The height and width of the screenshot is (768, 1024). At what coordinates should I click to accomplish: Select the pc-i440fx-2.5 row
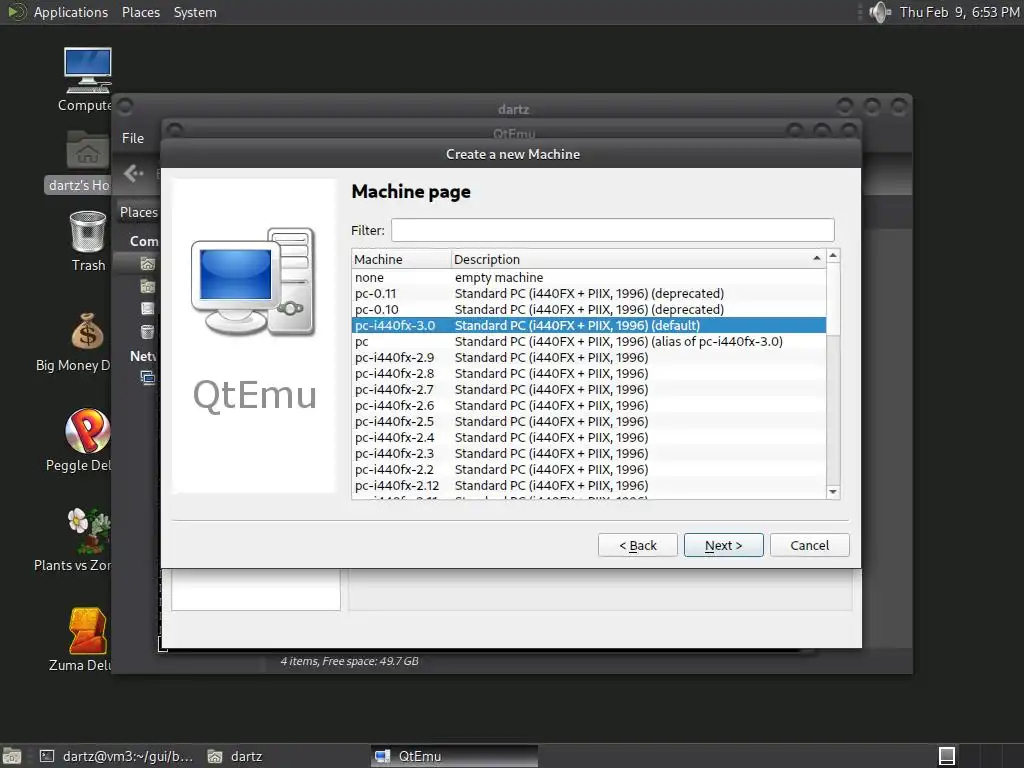(x=588, y=421)
